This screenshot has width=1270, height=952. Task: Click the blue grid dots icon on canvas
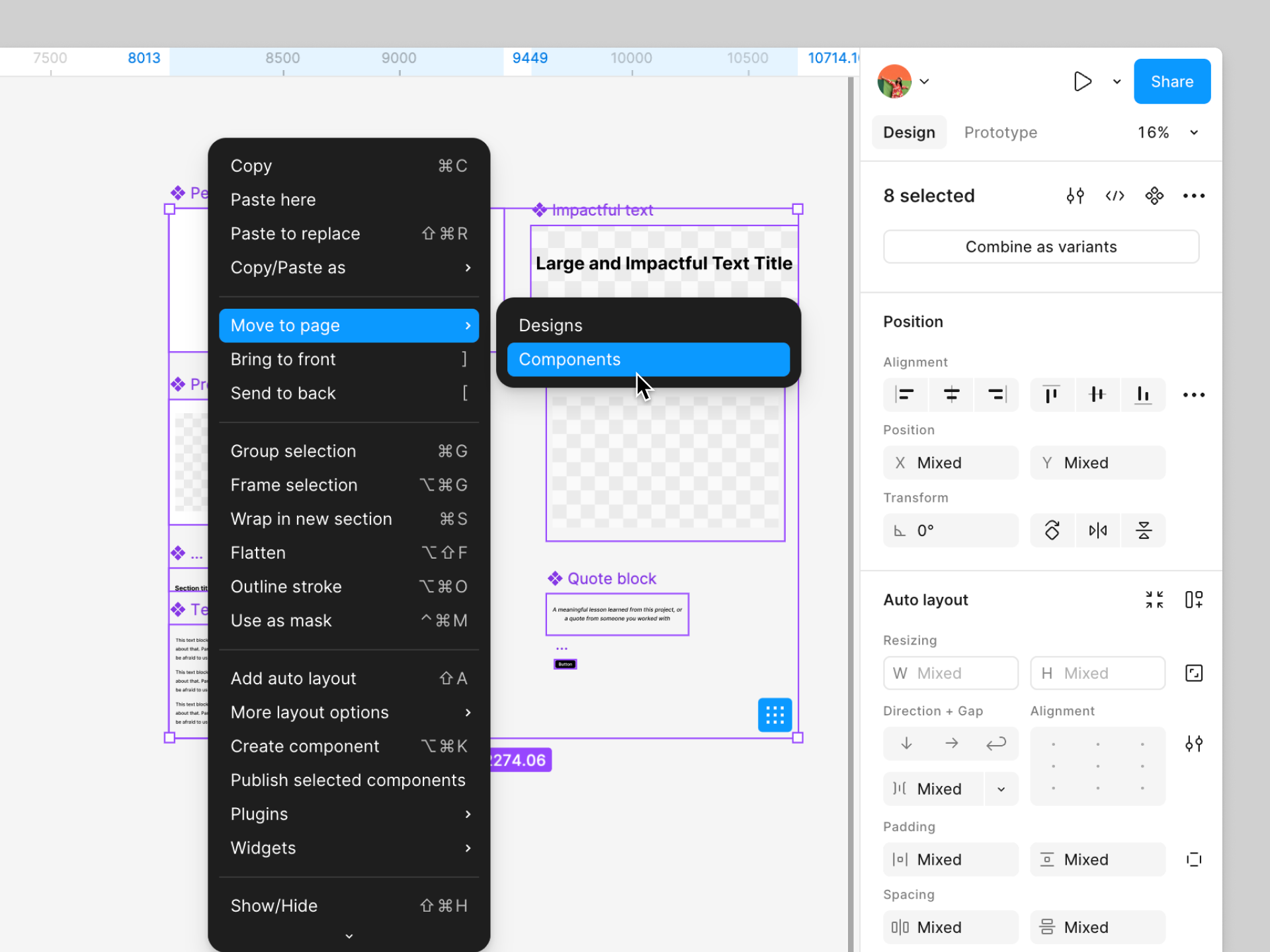[775, 715]
